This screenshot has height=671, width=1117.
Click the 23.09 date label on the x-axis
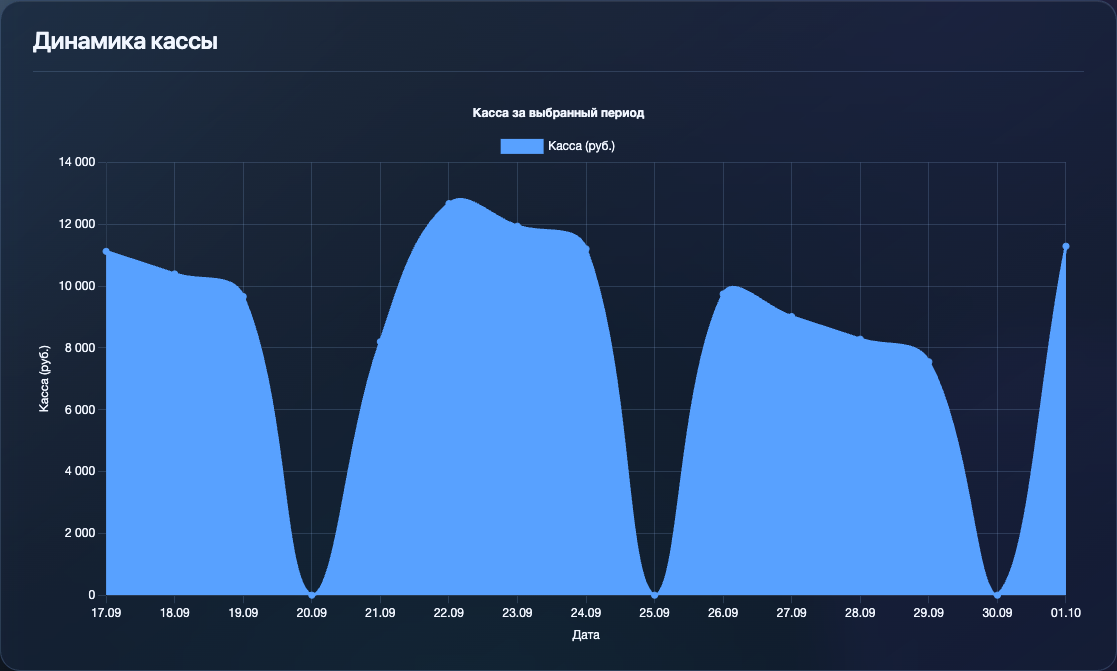click(x=517, y=613)
